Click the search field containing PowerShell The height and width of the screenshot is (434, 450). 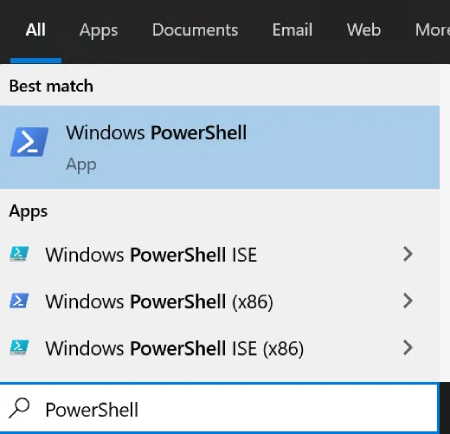(x=219, y=408)
